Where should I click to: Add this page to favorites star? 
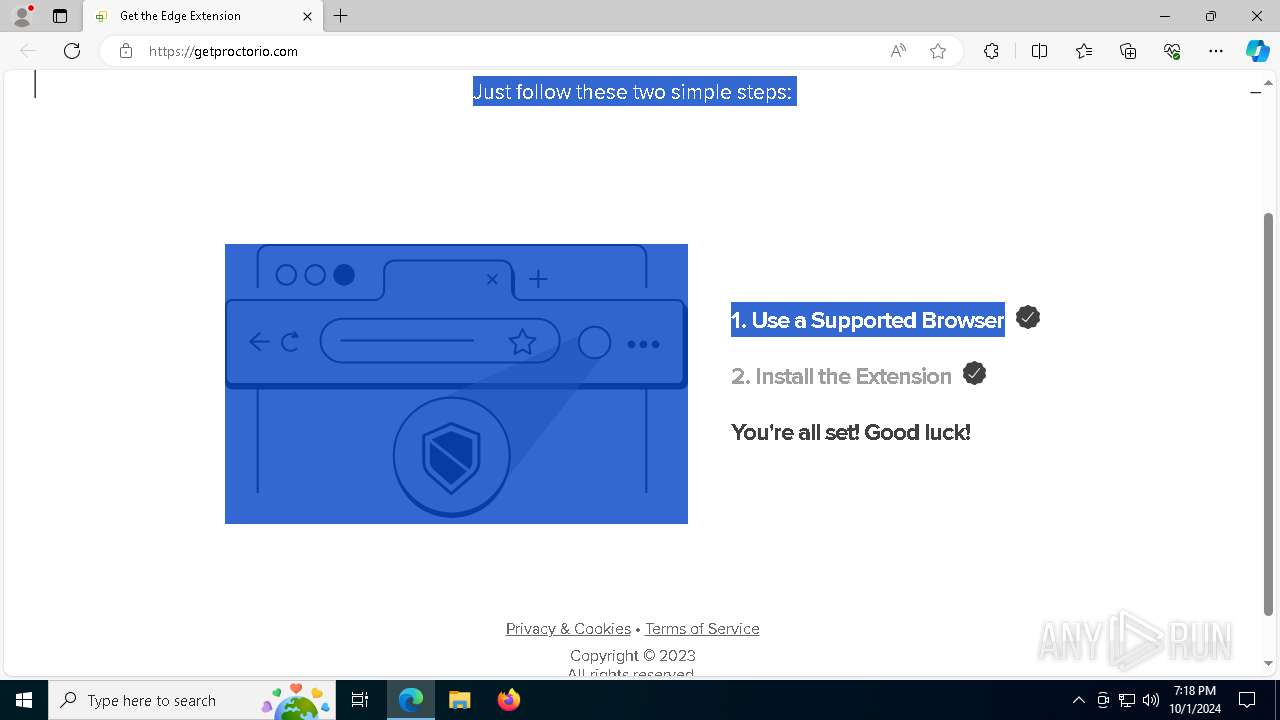tap(938, 51)
